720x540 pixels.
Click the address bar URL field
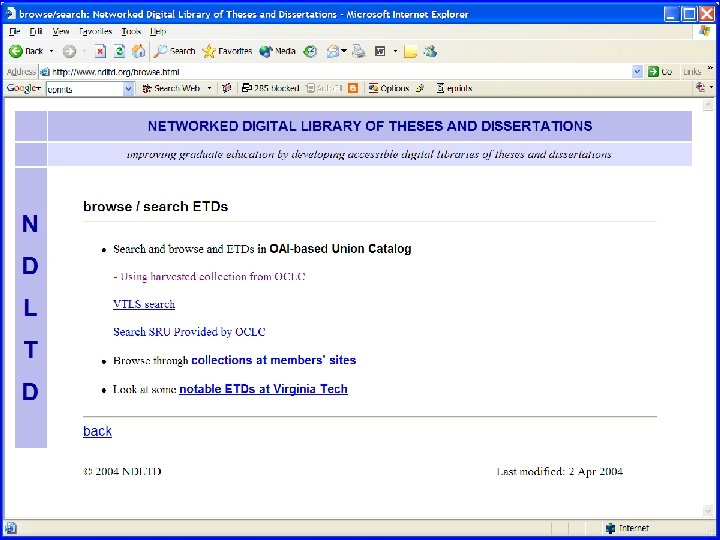335,72
